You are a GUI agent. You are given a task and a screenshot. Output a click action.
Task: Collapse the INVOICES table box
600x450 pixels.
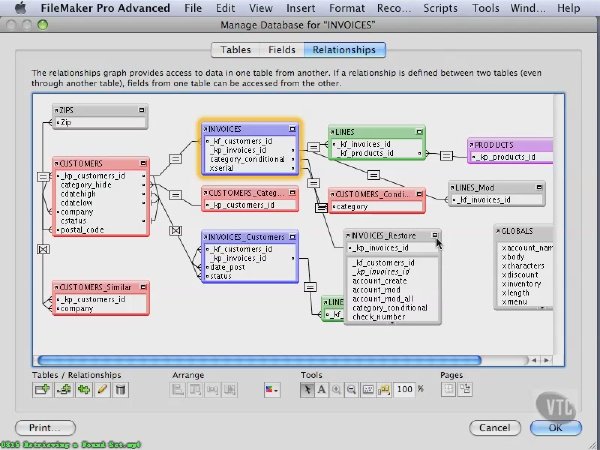(292, 129)
